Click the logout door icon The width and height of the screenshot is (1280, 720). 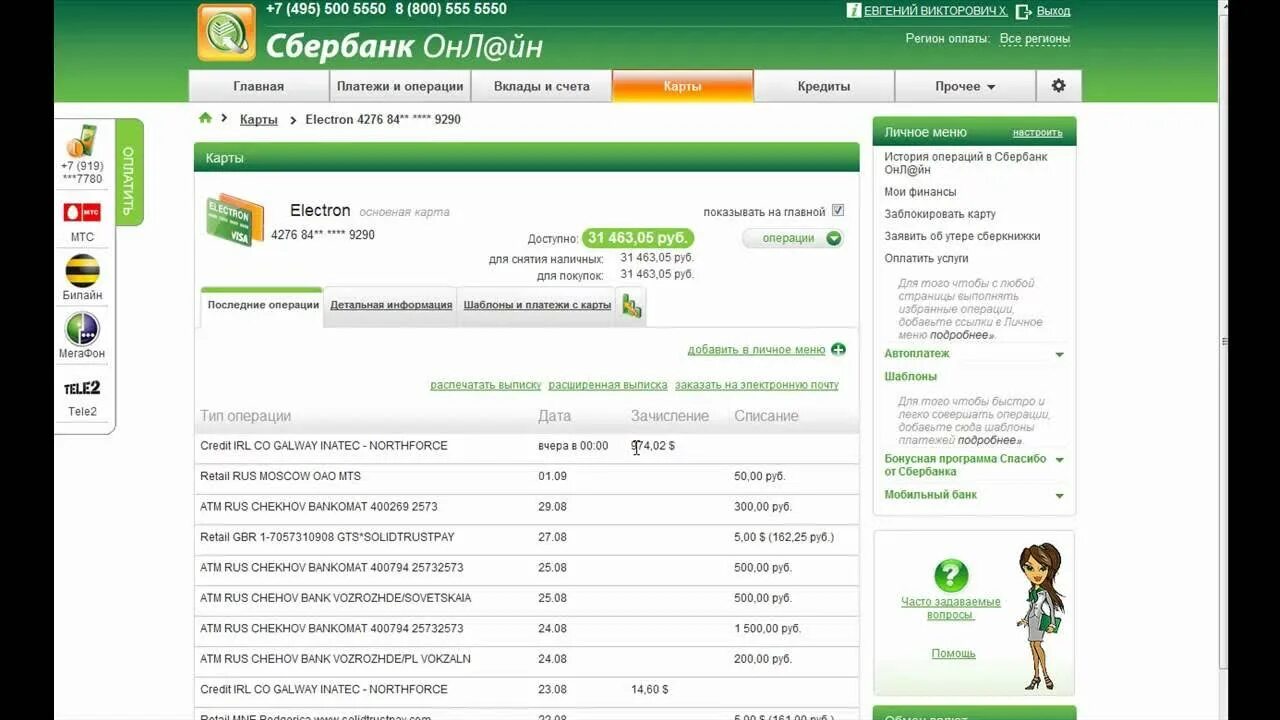coord(1023,11)
